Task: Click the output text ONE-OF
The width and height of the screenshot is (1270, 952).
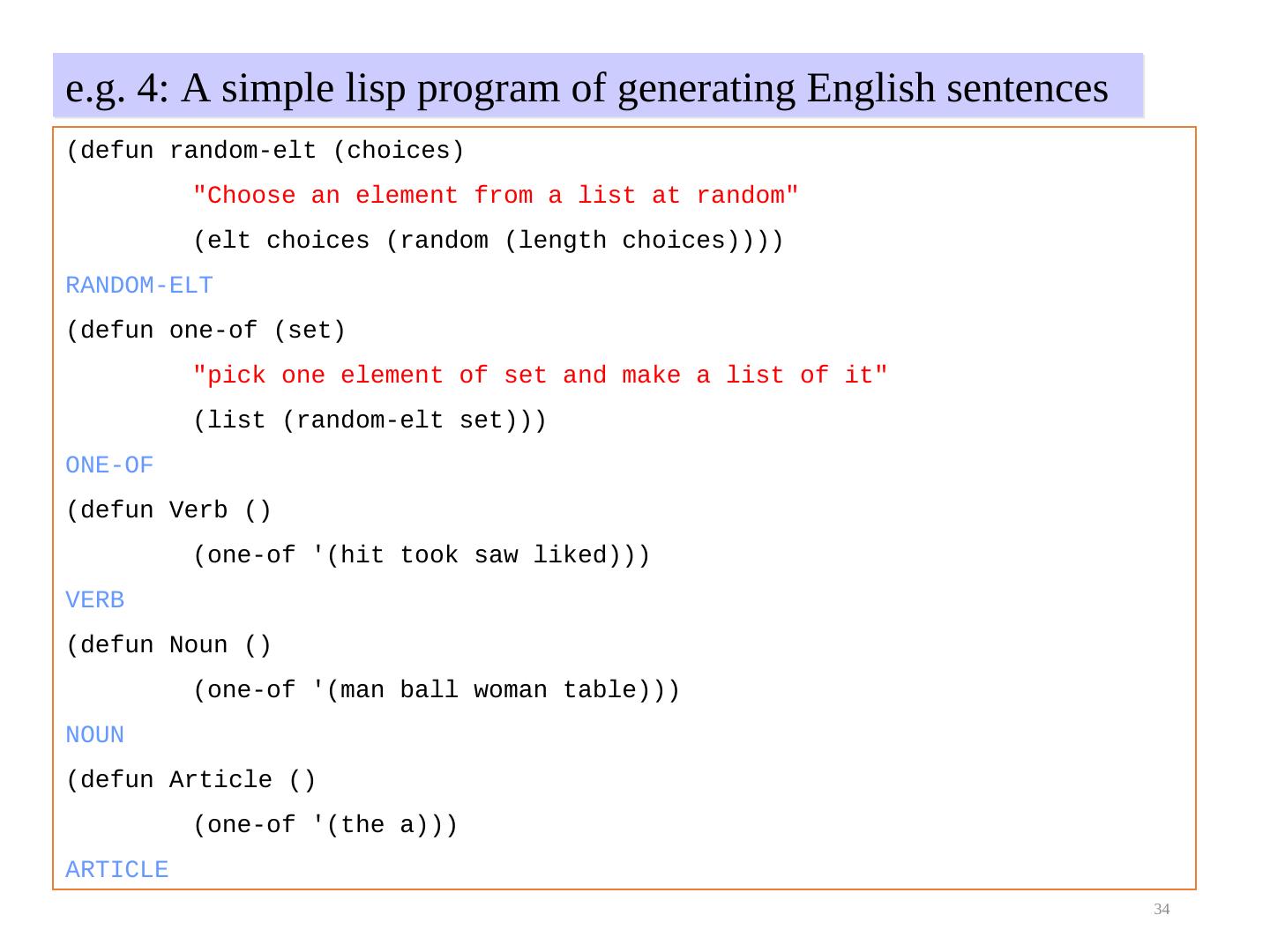Action: tap(110, 465)
